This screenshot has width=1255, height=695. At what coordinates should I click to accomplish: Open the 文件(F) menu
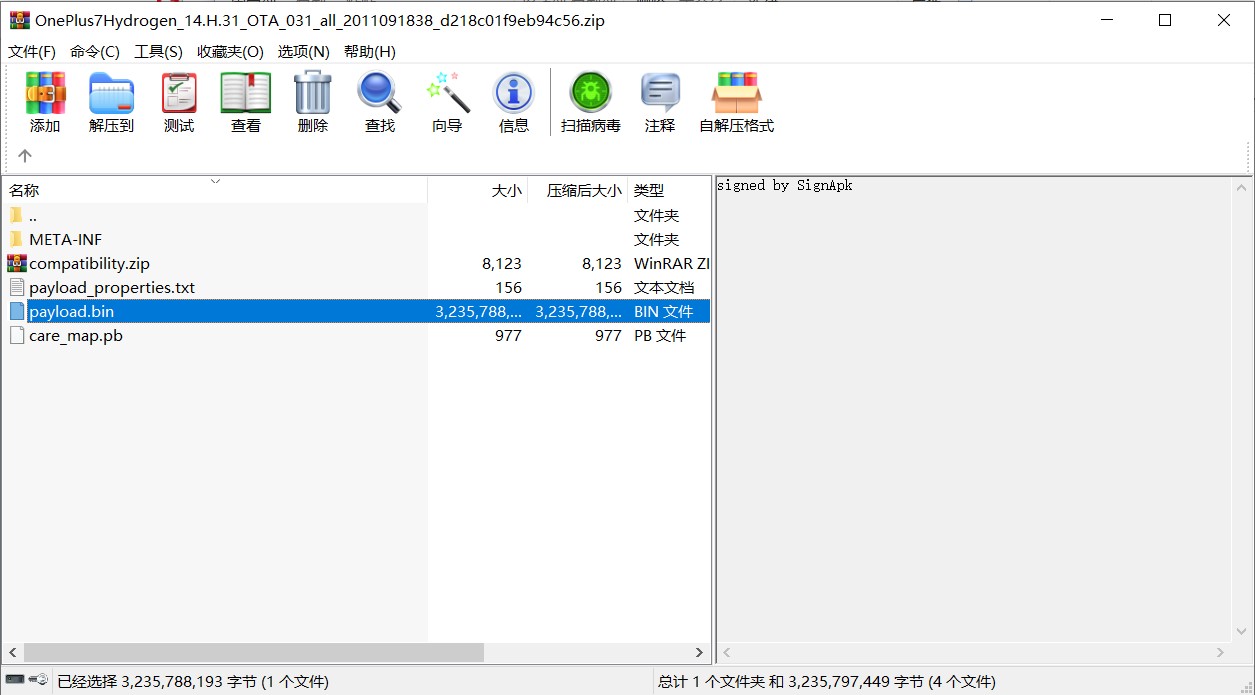(x=32, y=52)
